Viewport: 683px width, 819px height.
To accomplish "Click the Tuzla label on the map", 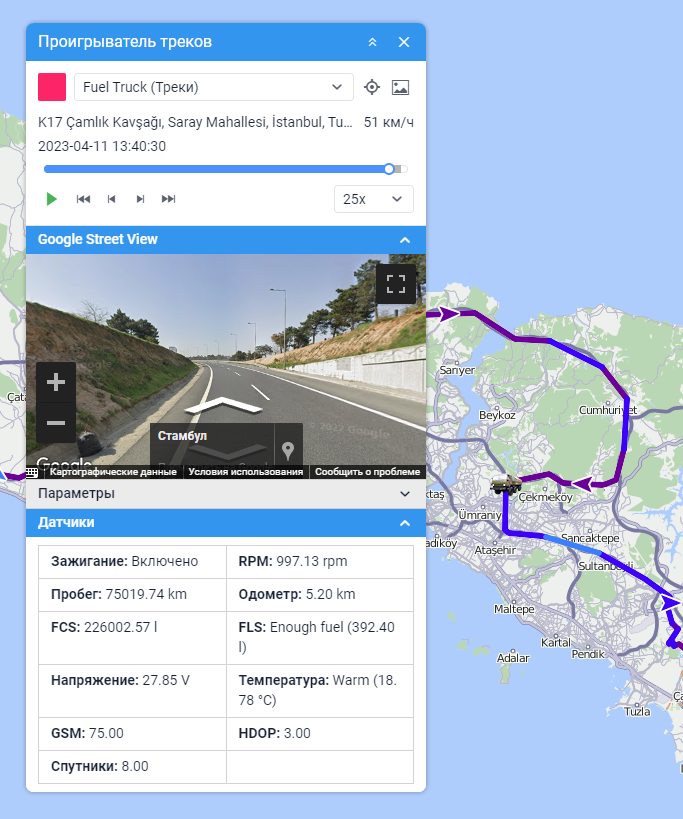I will click(637, 711).
